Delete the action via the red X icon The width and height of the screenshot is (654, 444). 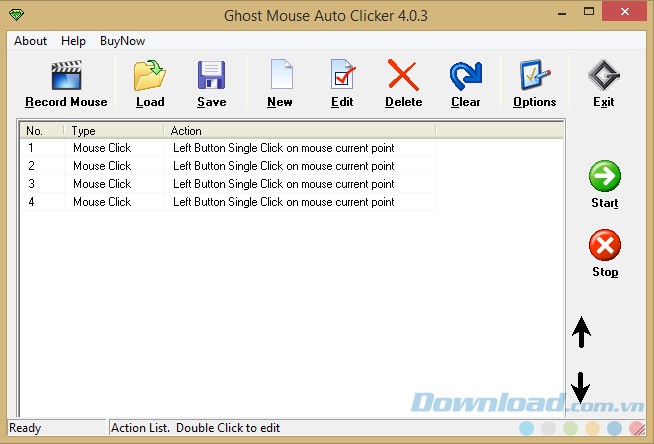coord(403,75)
